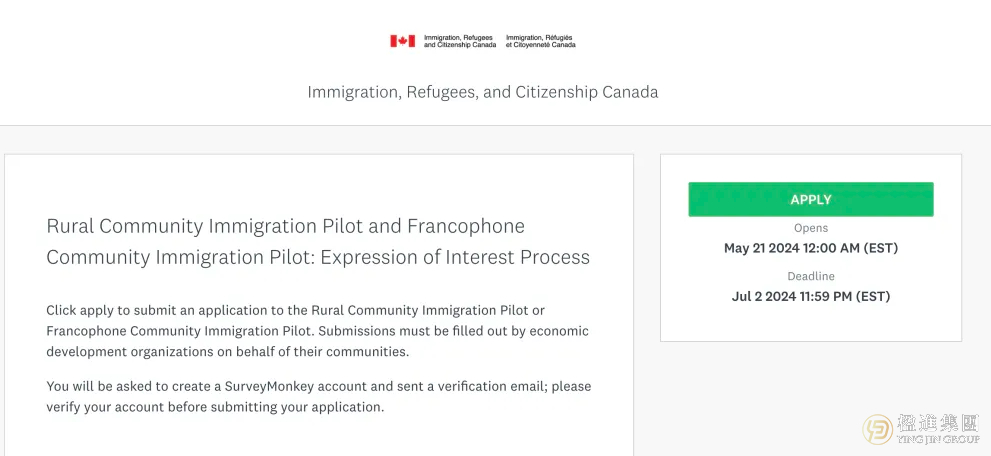This screenshot has height=456, width=991.
Task: Click the Opens label under APPLY
Action: pos(811,229)
